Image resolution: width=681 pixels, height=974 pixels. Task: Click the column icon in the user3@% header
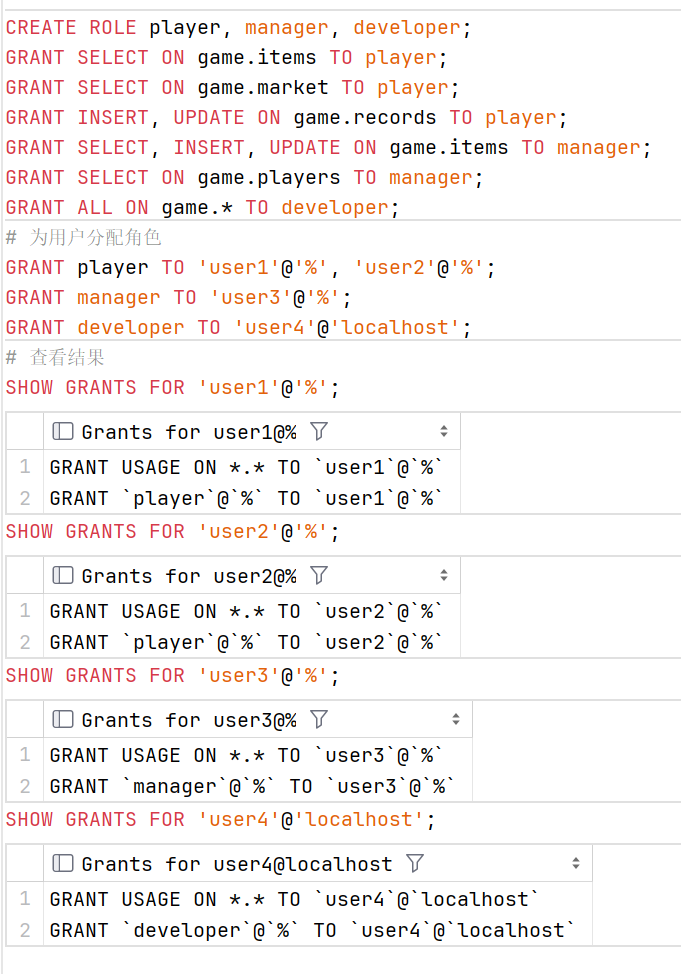click(x=63, y=719)
